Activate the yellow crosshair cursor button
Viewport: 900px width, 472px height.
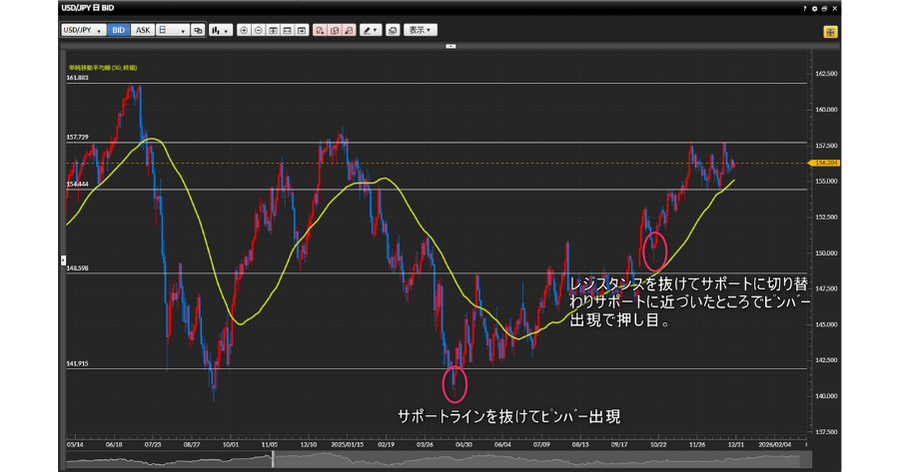click(830, 32)
